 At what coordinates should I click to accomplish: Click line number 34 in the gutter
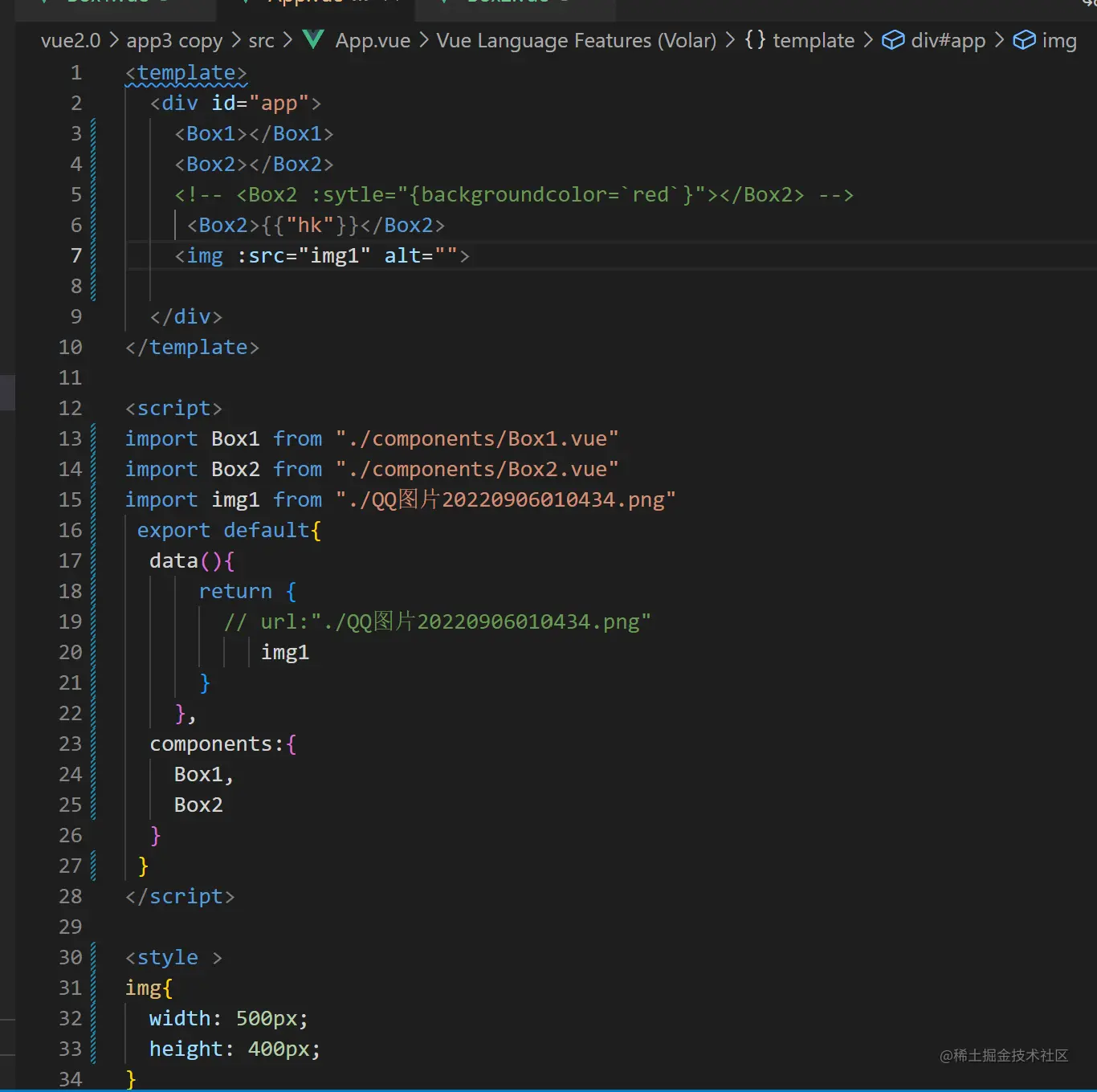pos(71,1080)
